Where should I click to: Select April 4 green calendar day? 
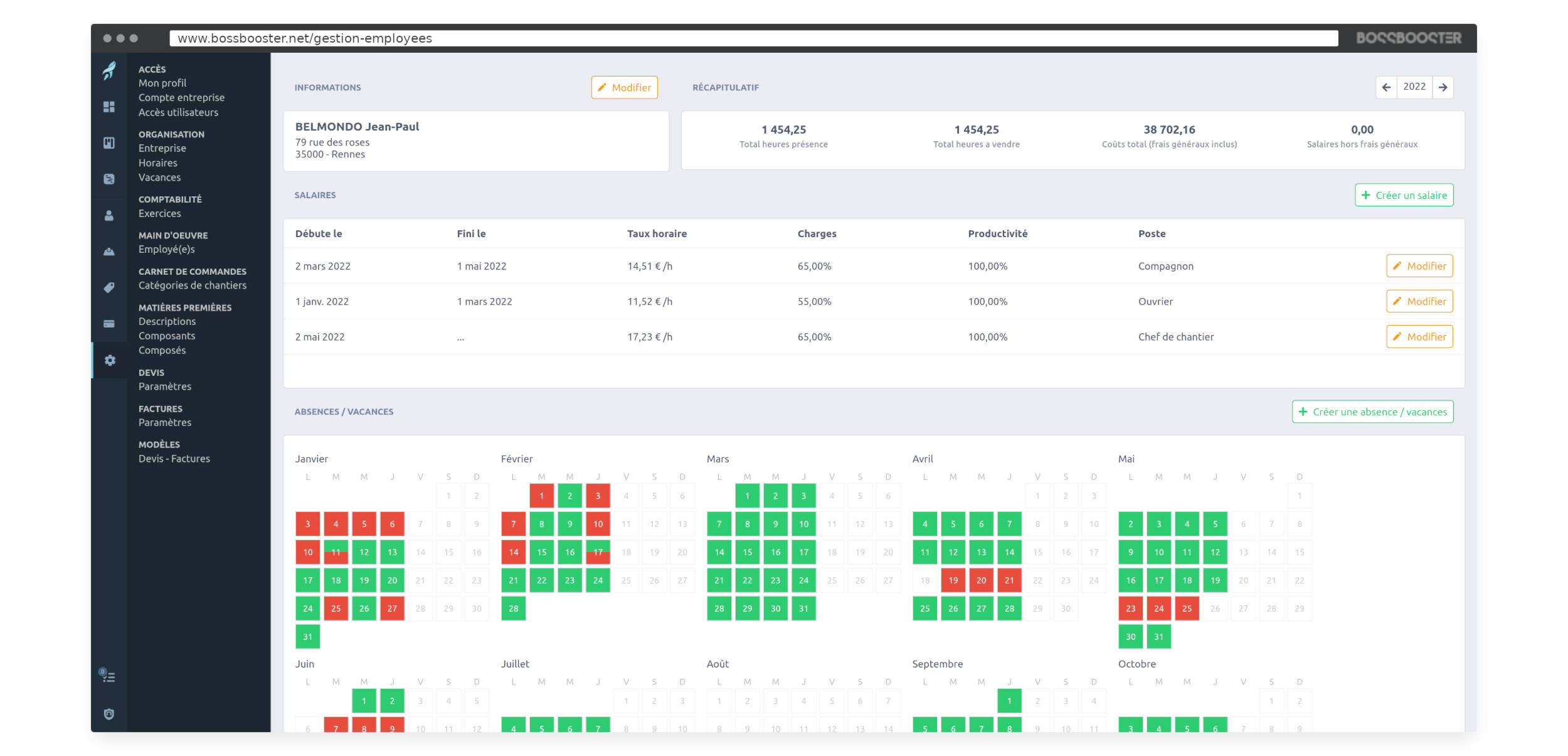pyautogui.click(x=925, y=524)
